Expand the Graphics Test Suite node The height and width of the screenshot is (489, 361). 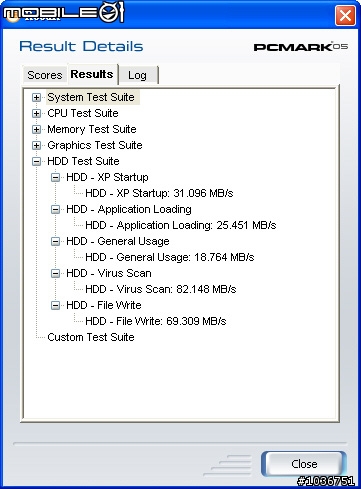click(36, 145)
